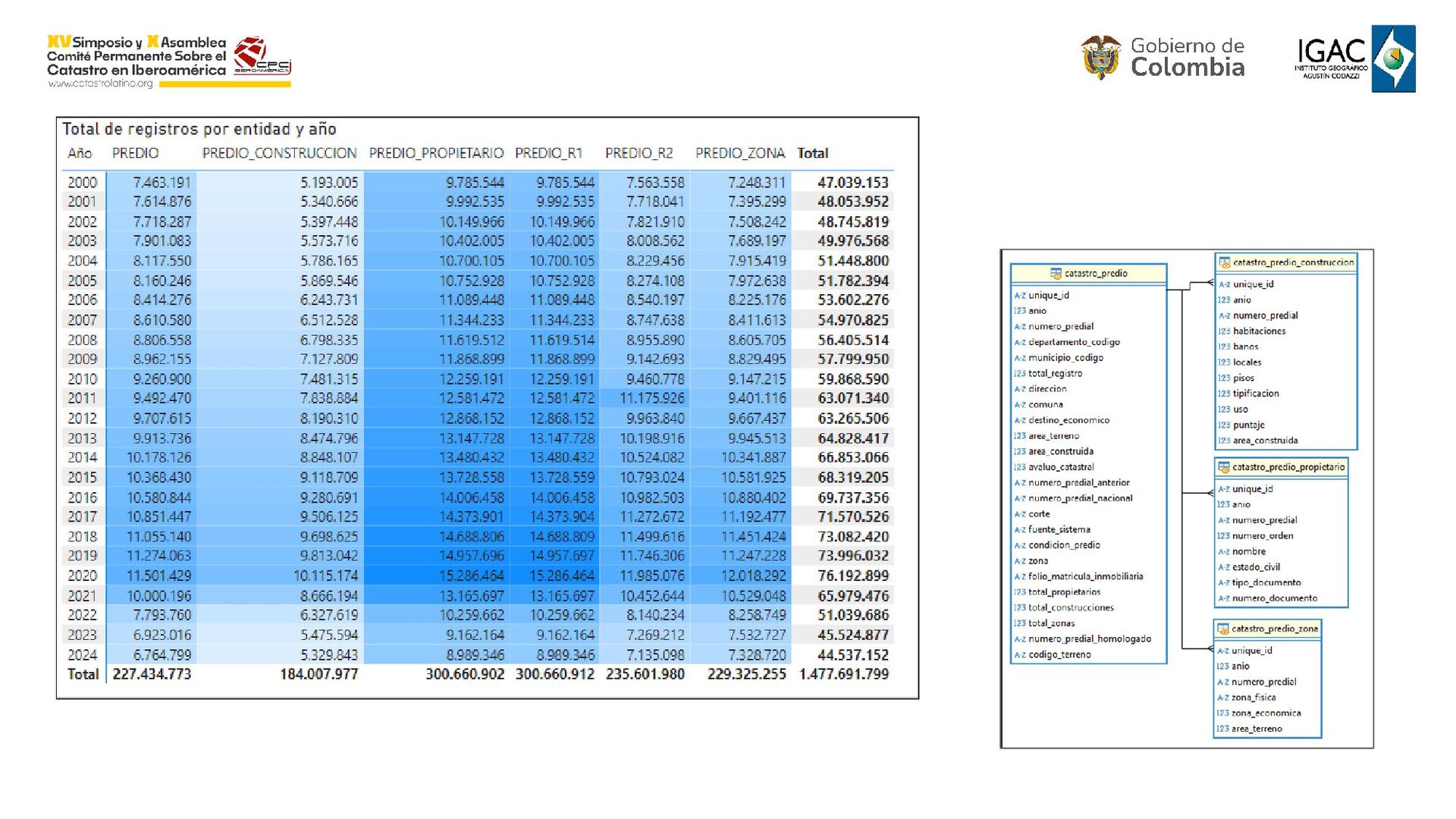The width and height of the screenshot is (1456, 819).
Task: Select numero_predial_homologado field
Action: [x=1089, y=639]
